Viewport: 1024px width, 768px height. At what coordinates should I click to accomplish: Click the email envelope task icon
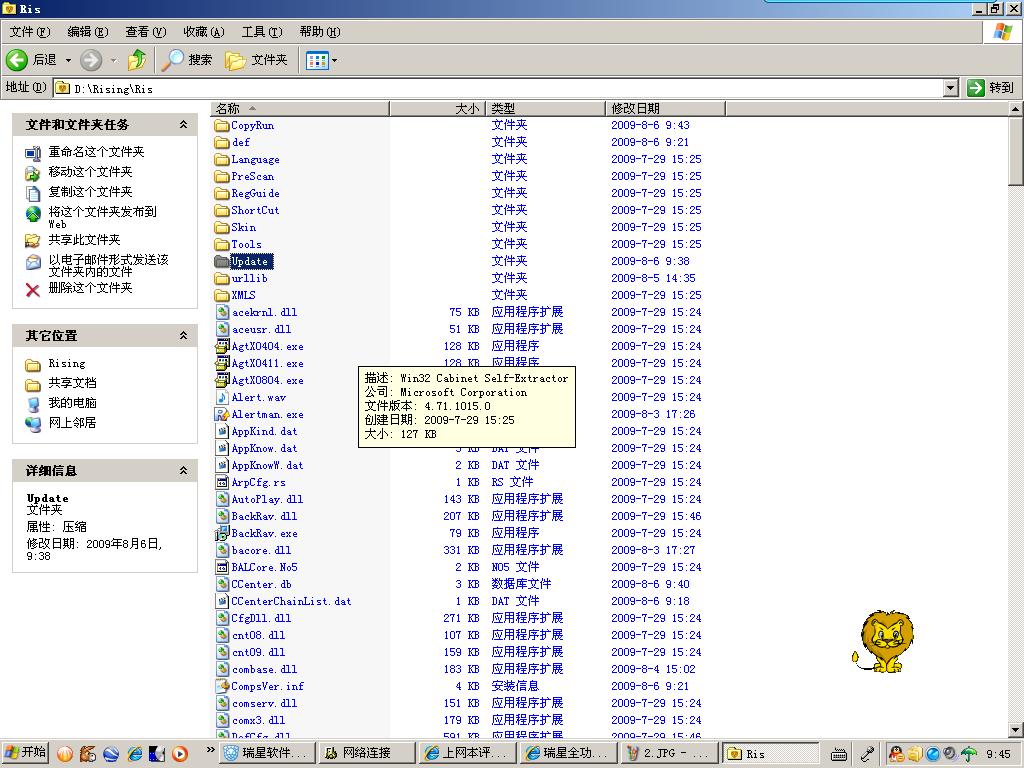click(33, 262)
